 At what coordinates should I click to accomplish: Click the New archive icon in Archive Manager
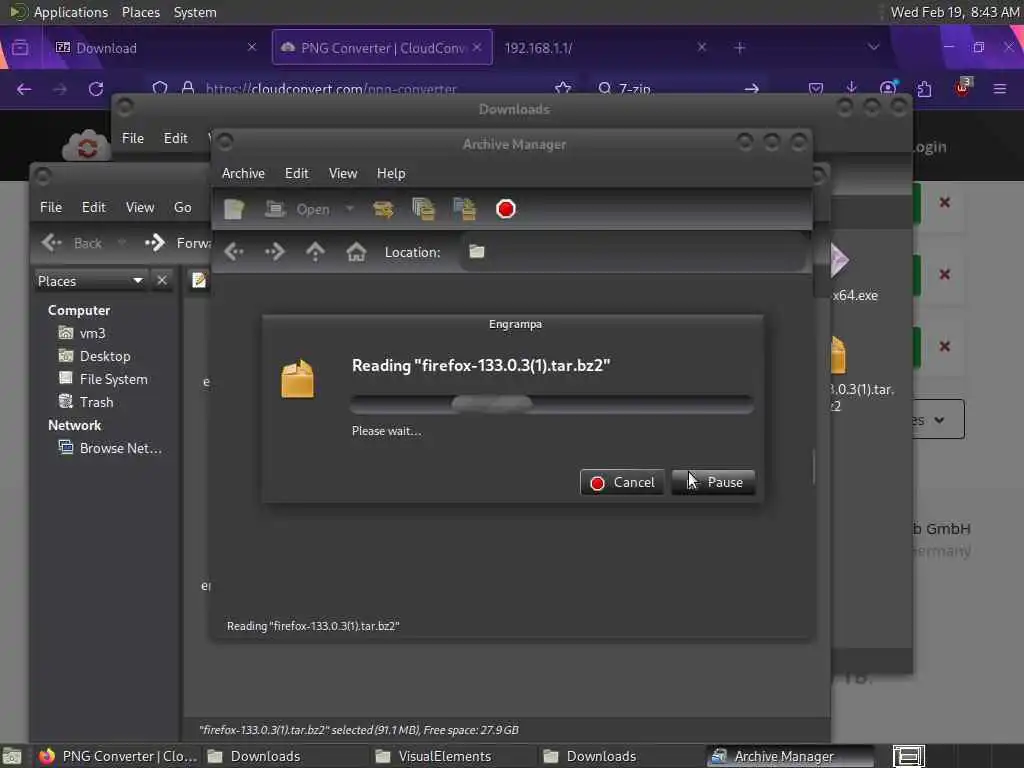(x=234, y=210)
